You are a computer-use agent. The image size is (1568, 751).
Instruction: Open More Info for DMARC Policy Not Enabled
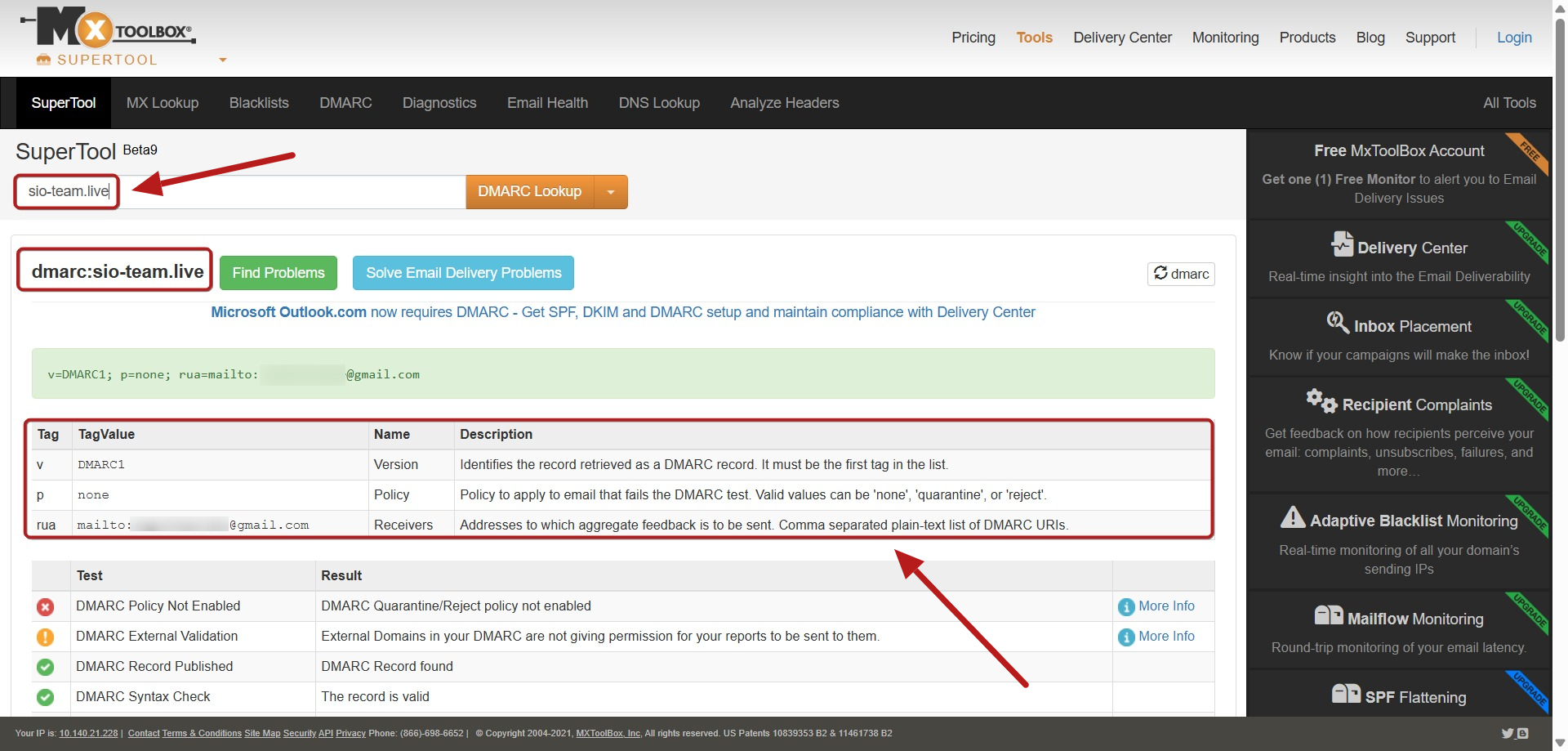[x=1166, y=606]
